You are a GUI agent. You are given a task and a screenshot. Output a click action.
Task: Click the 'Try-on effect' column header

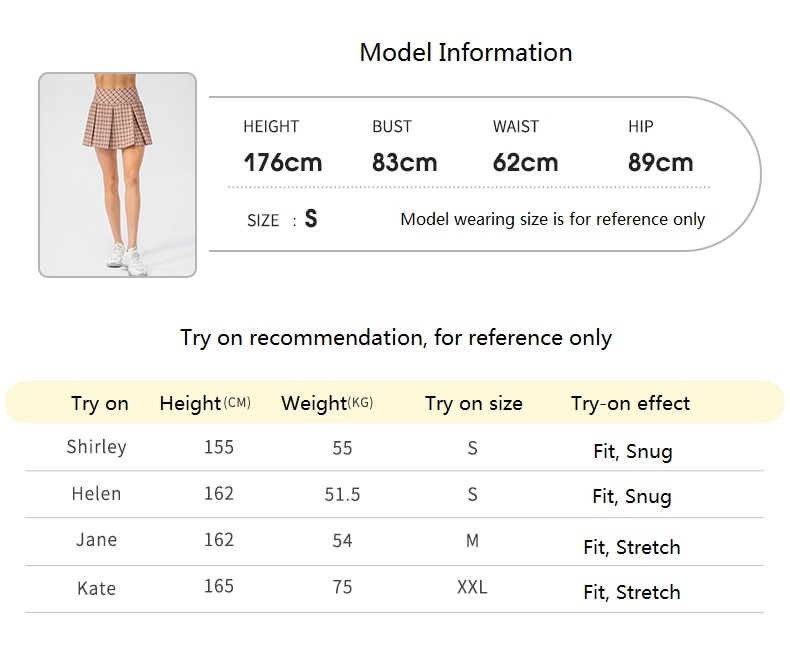coord(630,404)
